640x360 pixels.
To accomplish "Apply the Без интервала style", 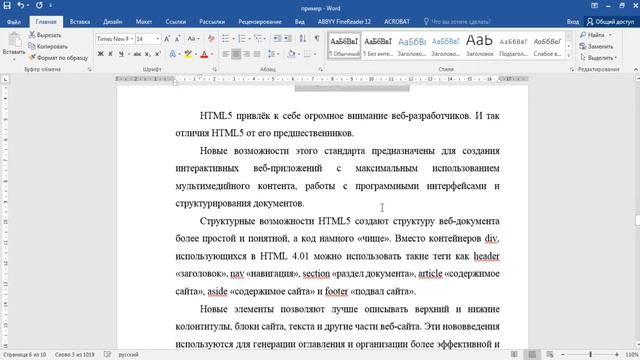I will click(x=378, y=46).
